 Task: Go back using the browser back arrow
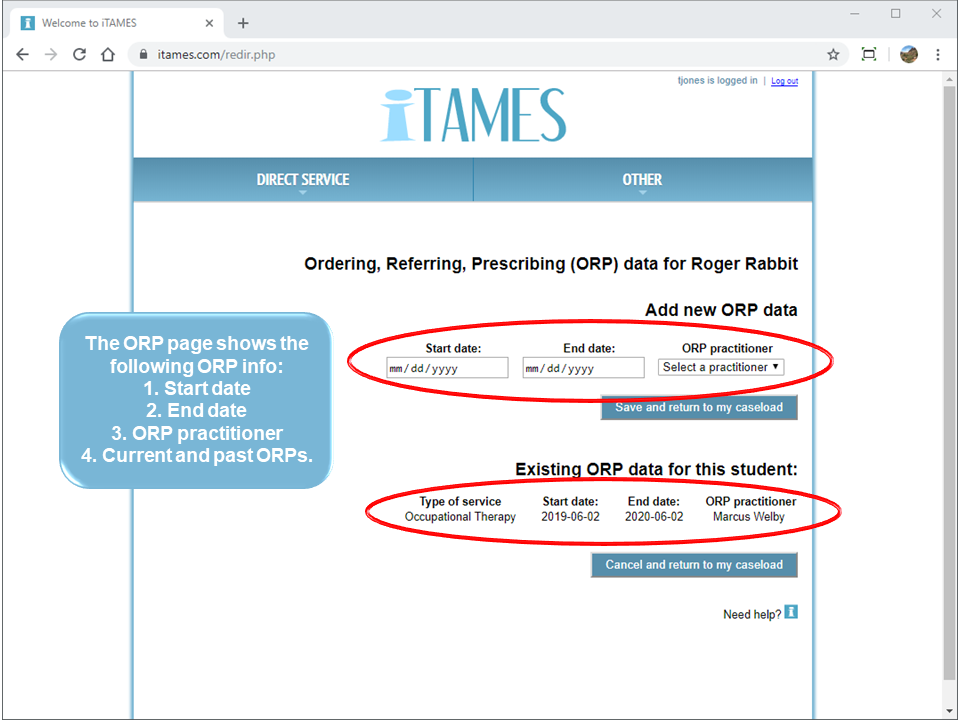pos(22,54)
